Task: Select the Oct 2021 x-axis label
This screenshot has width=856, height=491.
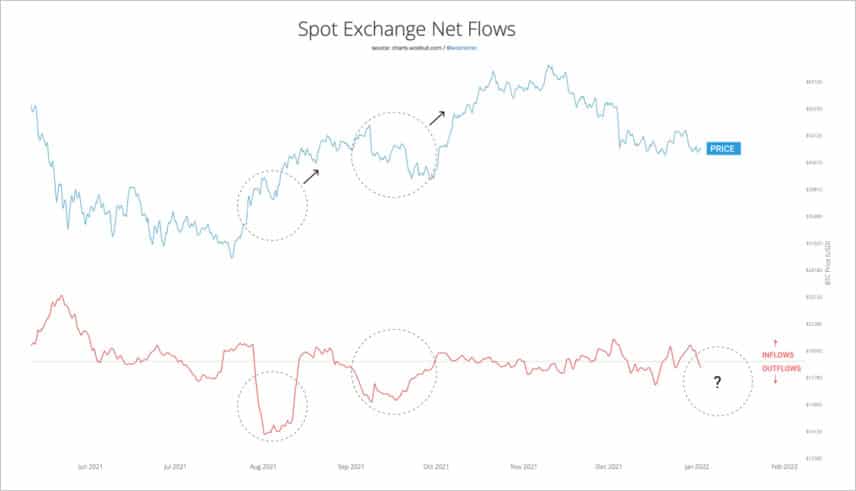Action: (x=434, y=466)
